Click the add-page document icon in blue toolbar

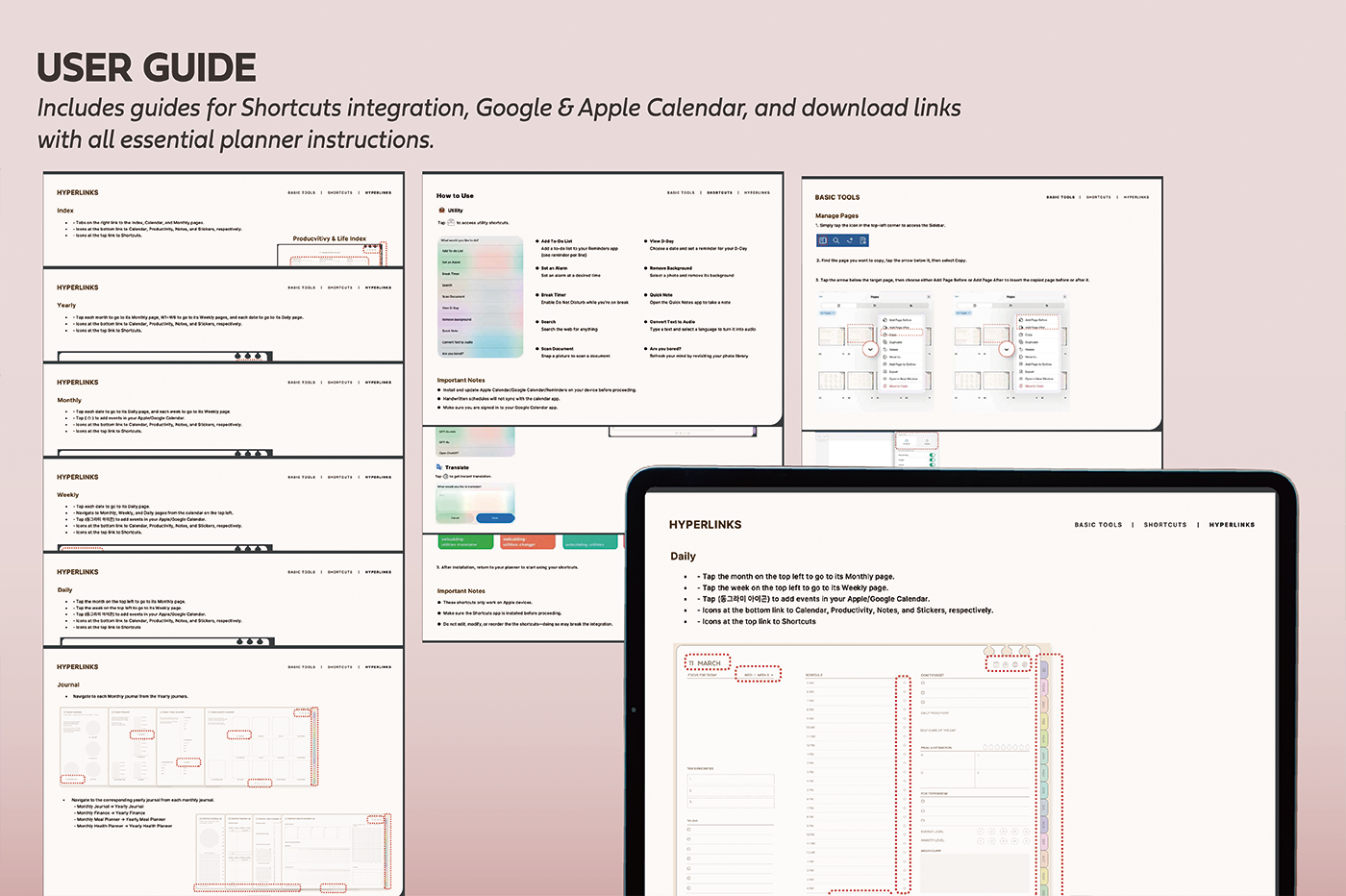(863, 240)
